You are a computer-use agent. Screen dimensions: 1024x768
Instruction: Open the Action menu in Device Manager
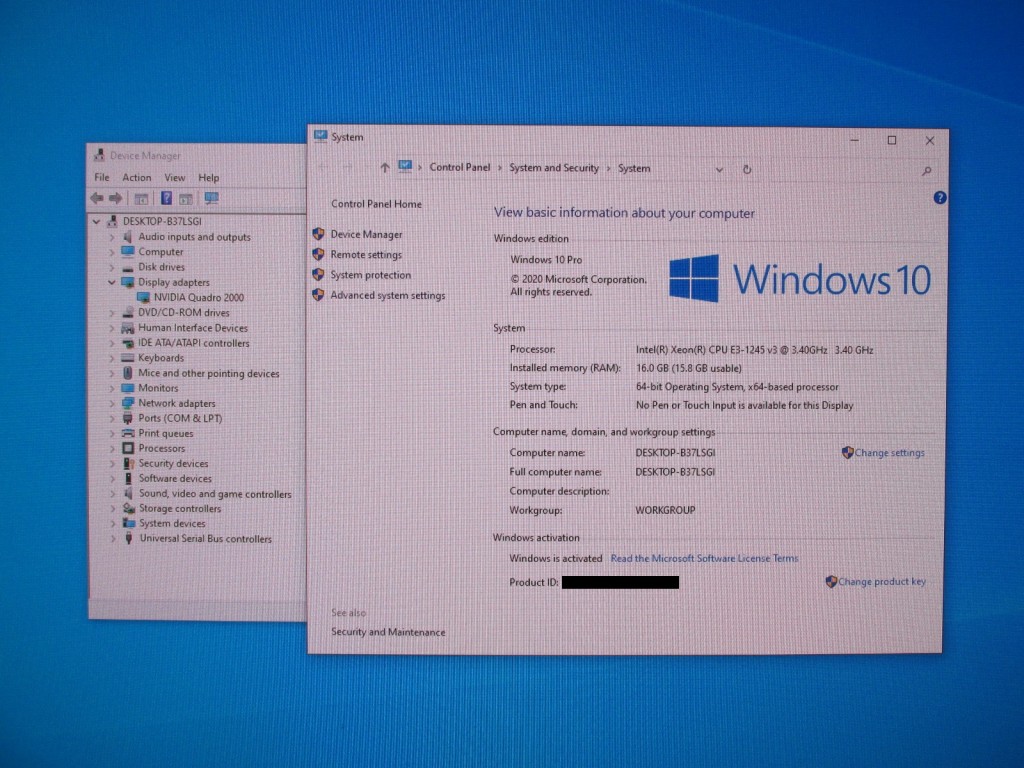click(136, 177)
